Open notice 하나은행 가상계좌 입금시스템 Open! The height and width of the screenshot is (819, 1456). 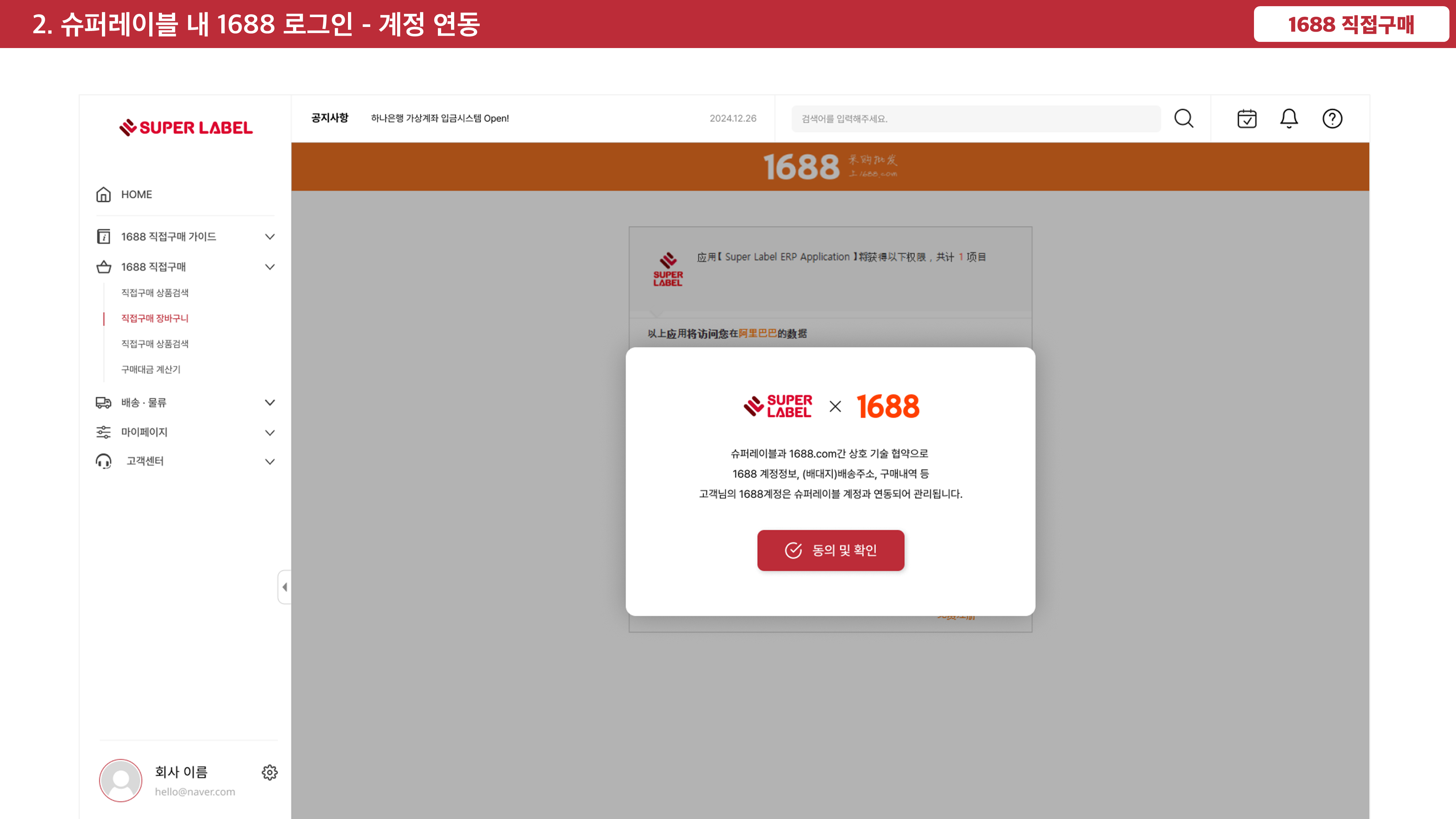click(440, 118)
